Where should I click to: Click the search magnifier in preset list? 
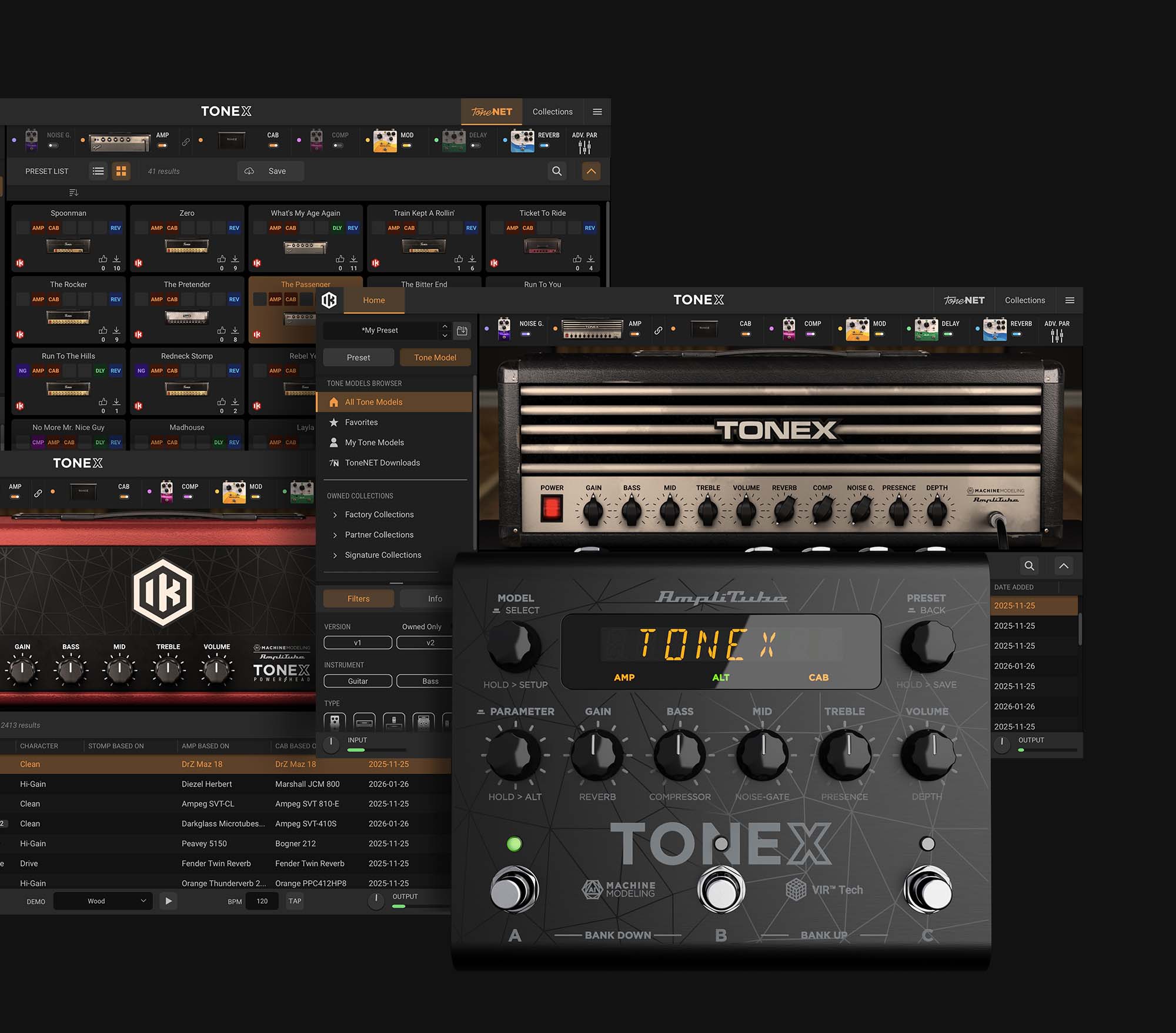tap(556, 171)
